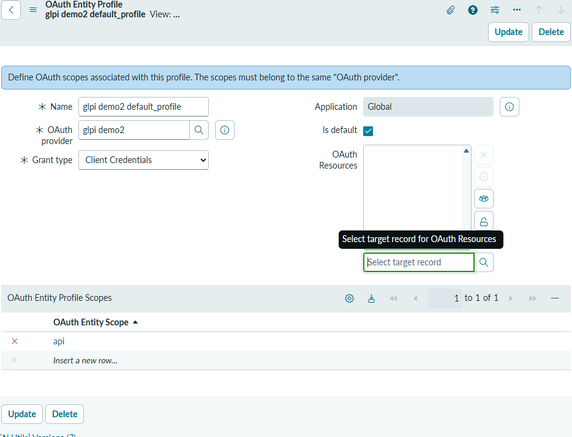Open the attachments paperclip icon
The height and width of the screenshot is (437, 572).
451,10
